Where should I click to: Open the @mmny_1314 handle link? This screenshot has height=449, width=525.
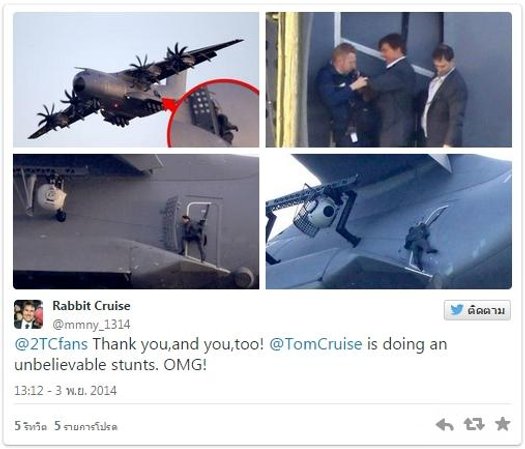(x=91, y=324)
